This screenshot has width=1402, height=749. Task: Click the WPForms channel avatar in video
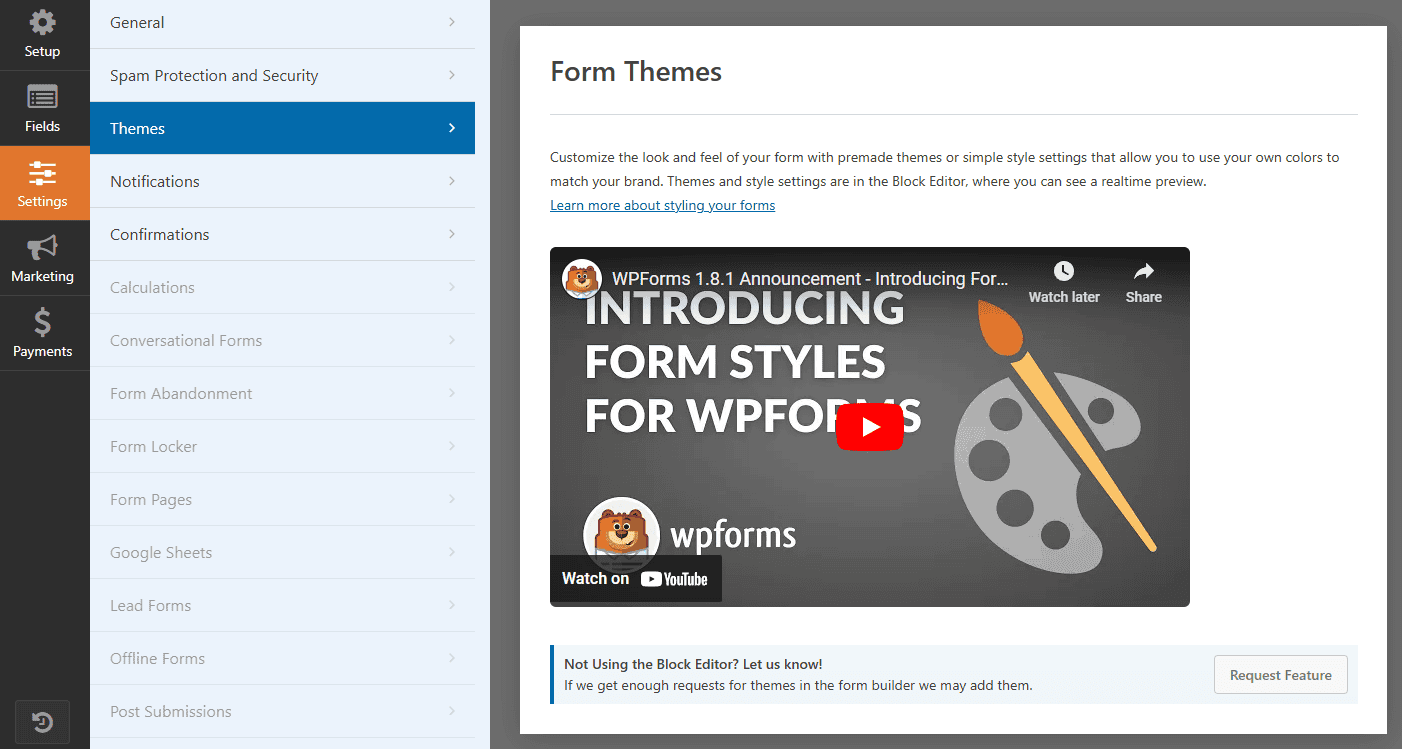click(x=582, y=279)
